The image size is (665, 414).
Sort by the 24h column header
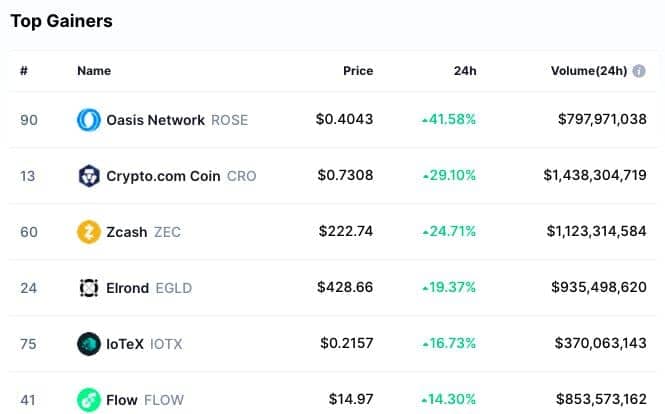tap(465, 71)
